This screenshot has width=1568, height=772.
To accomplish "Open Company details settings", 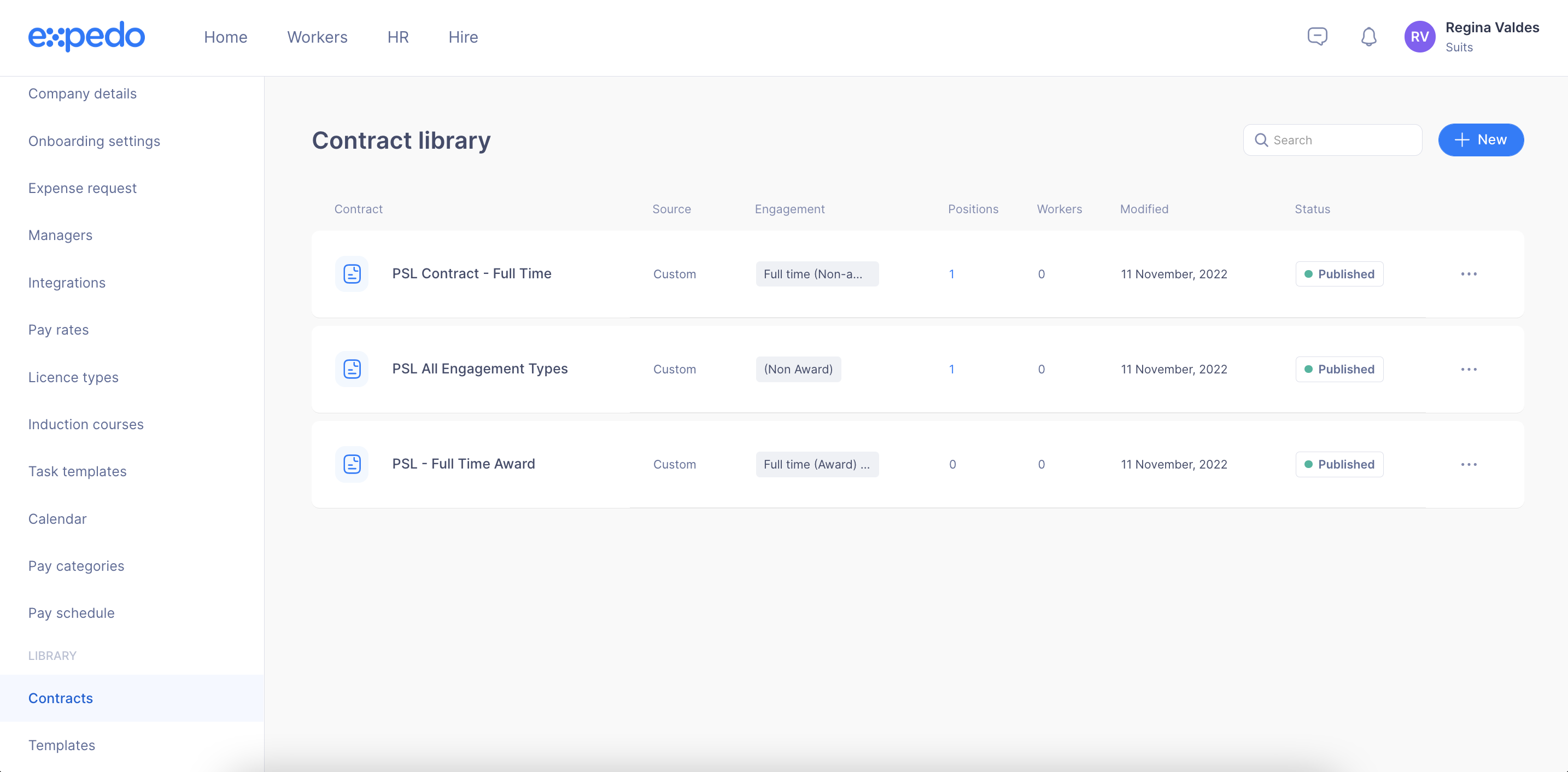I will 82,93.
